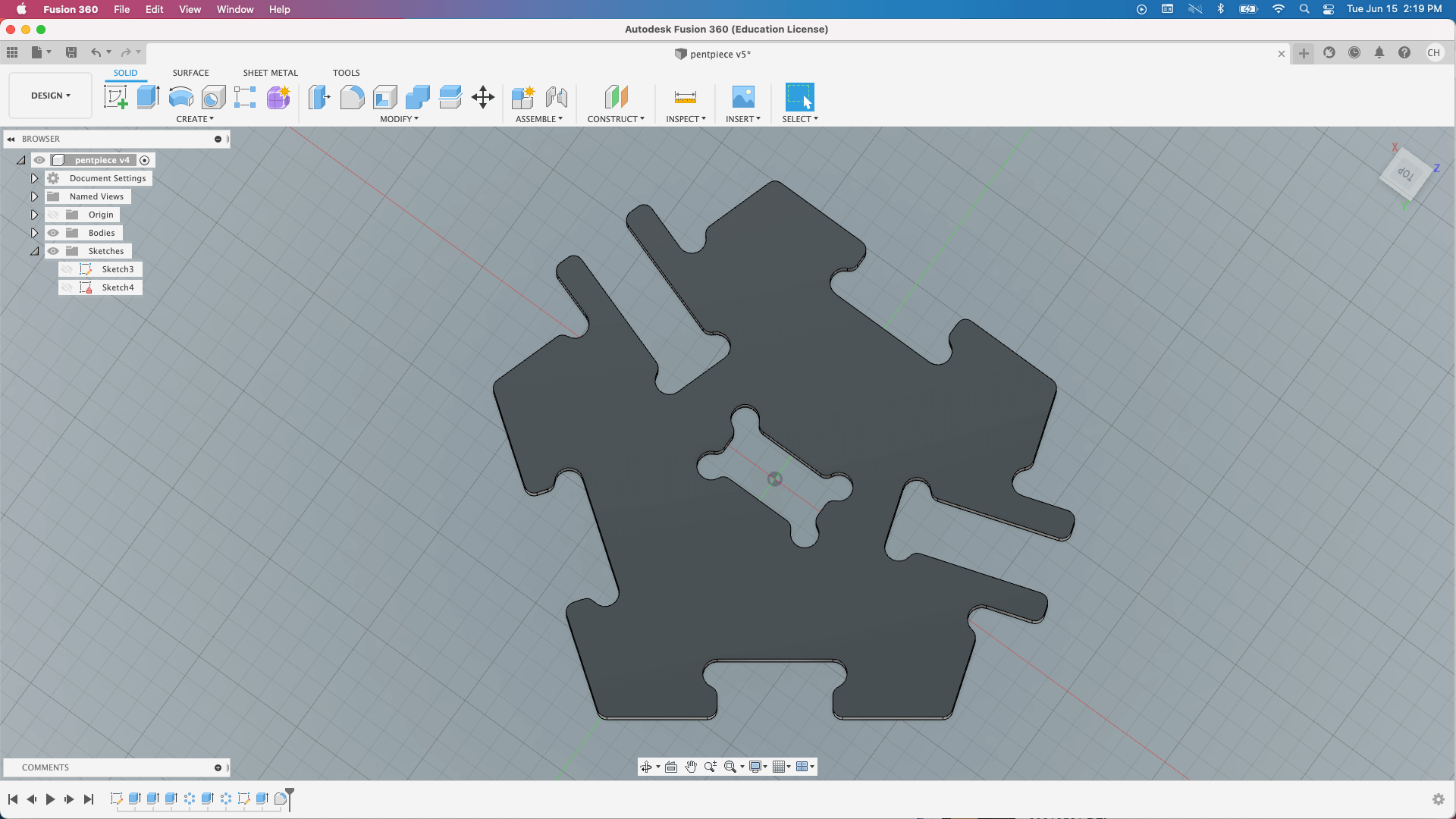Open the Help question mark icon
This screenshot has height=819, width=1456.
click(1404, 52)
